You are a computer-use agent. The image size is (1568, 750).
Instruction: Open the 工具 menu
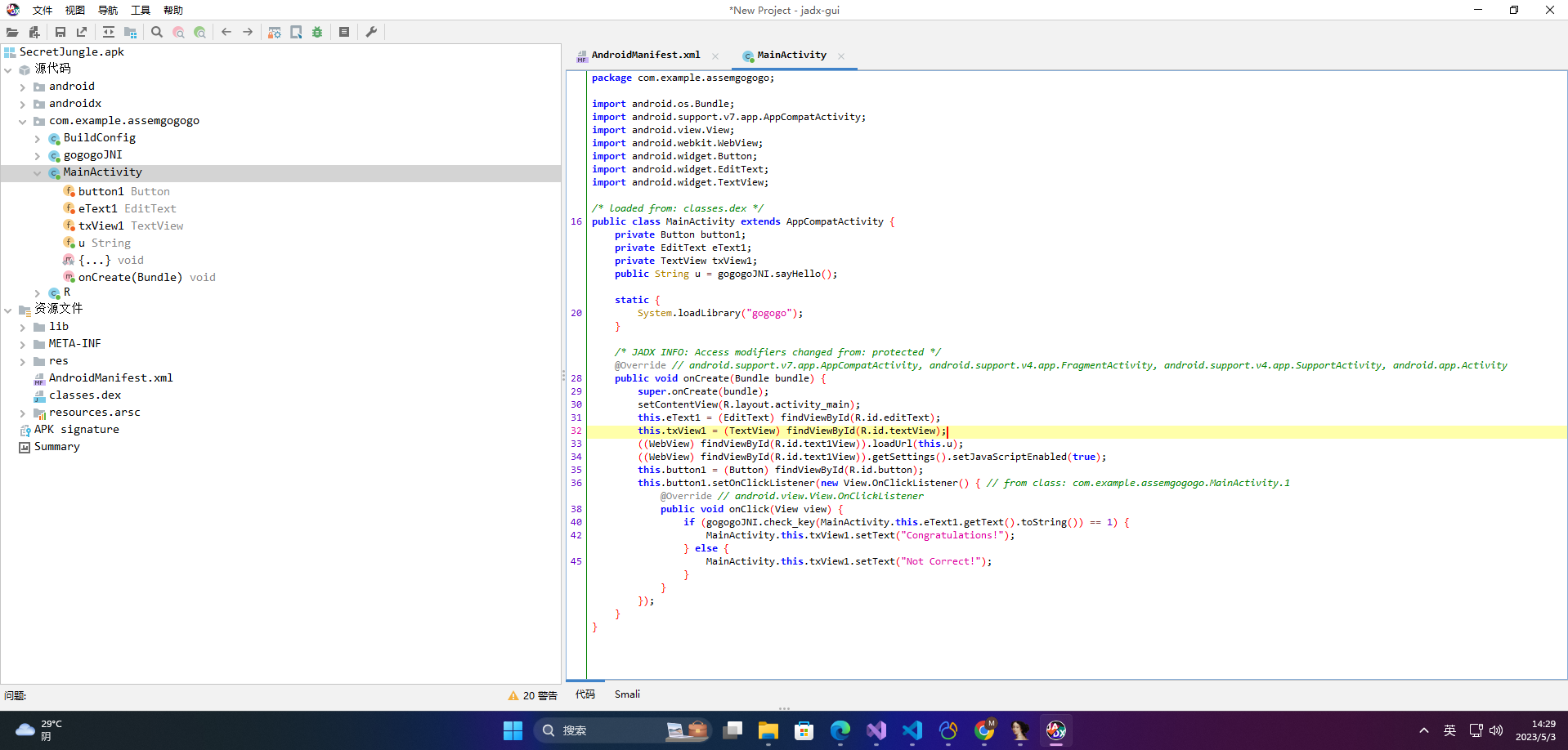(x=141, y=10)
